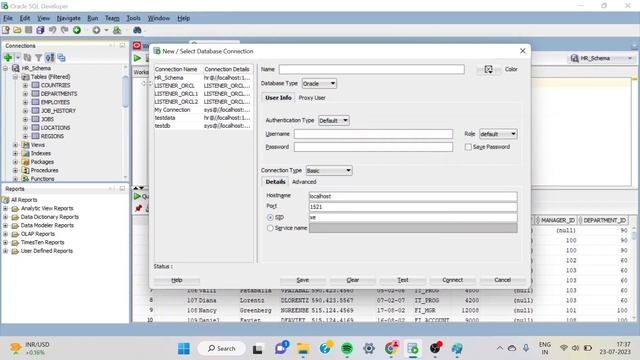640x360 pixels.
Task: Select the Service name radio button
Action: pos(270,228)
